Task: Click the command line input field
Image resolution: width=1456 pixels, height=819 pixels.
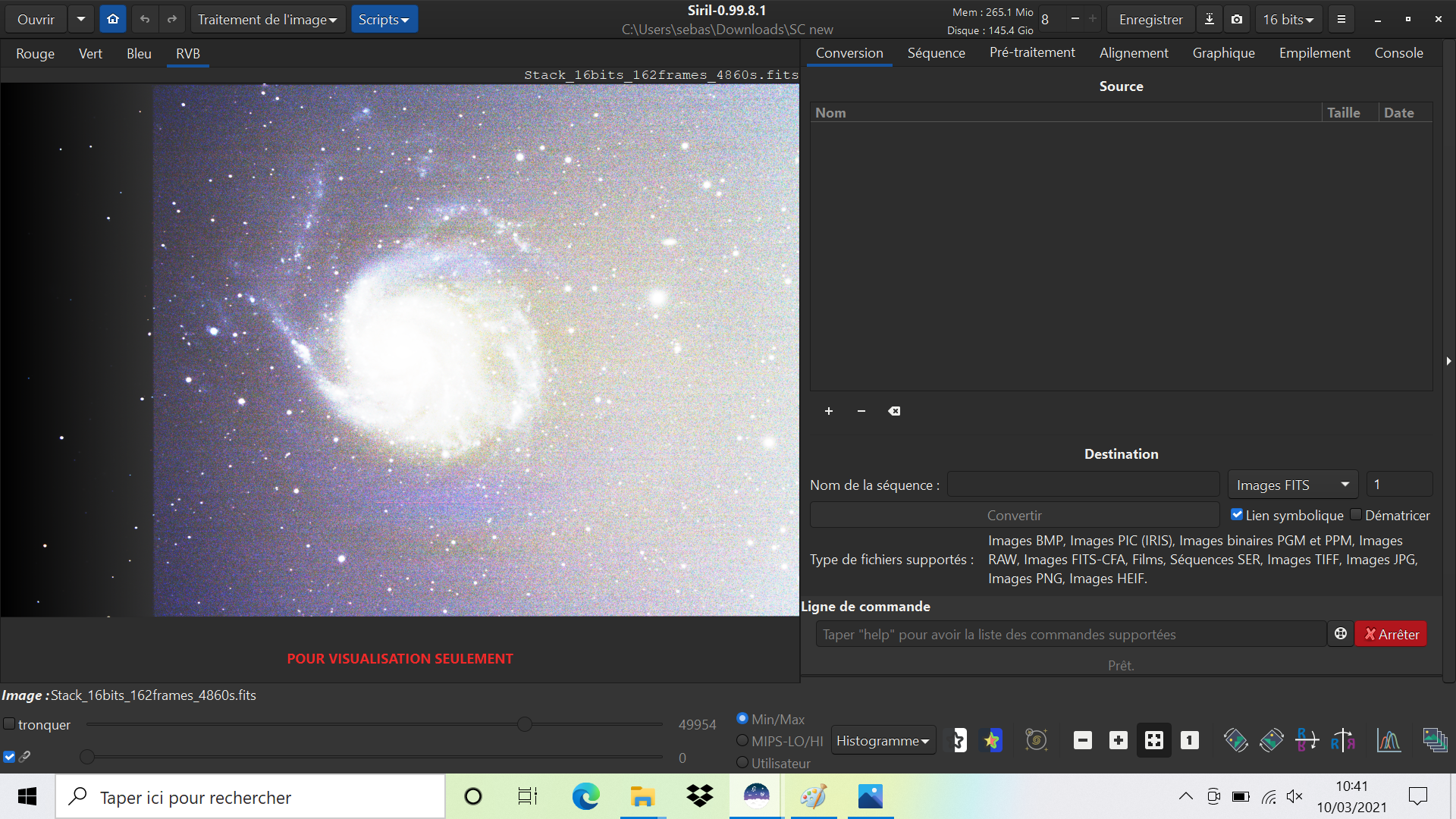Action: (x=1071, y=634)
